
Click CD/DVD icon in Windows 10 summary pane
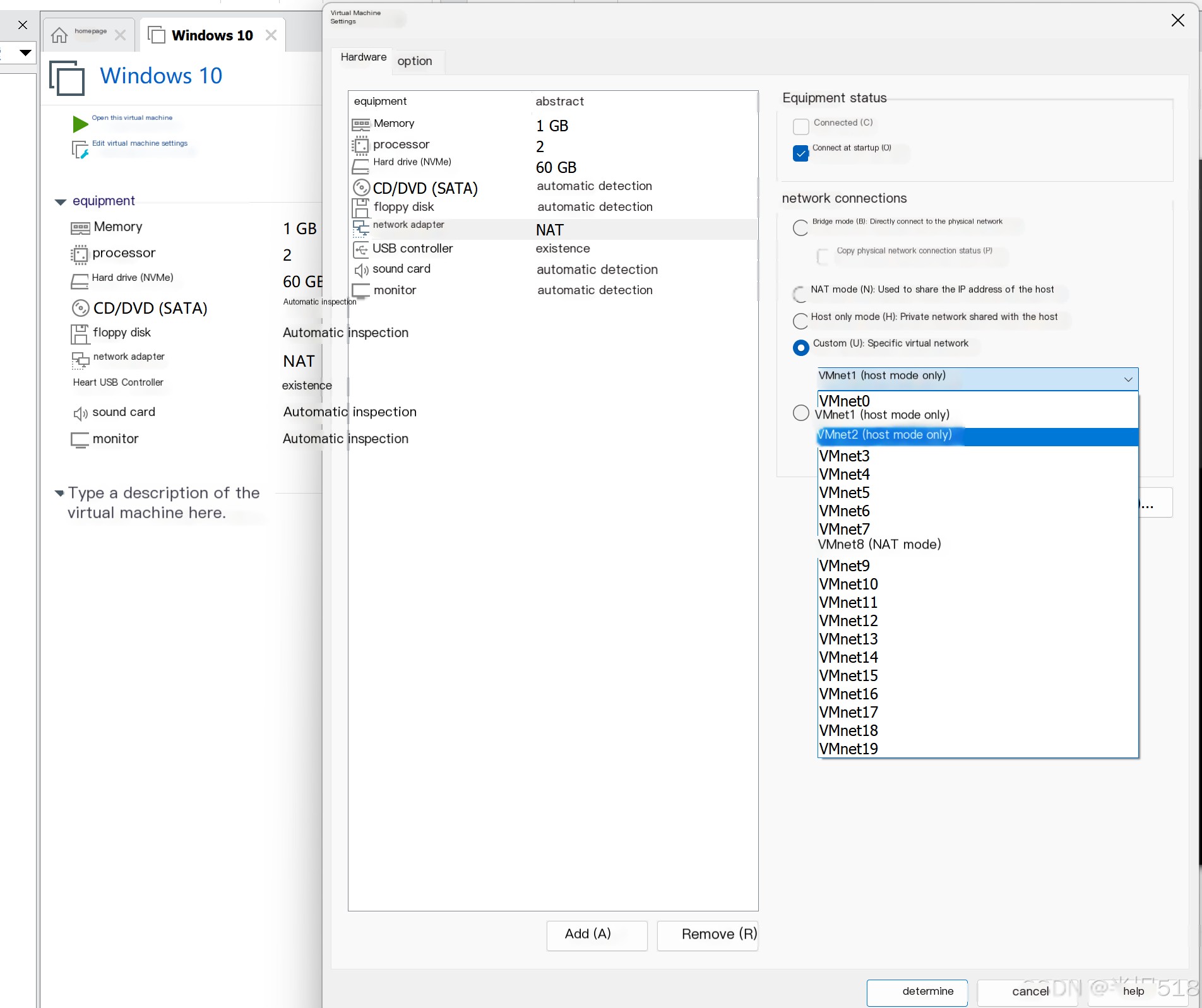point(80,308)
